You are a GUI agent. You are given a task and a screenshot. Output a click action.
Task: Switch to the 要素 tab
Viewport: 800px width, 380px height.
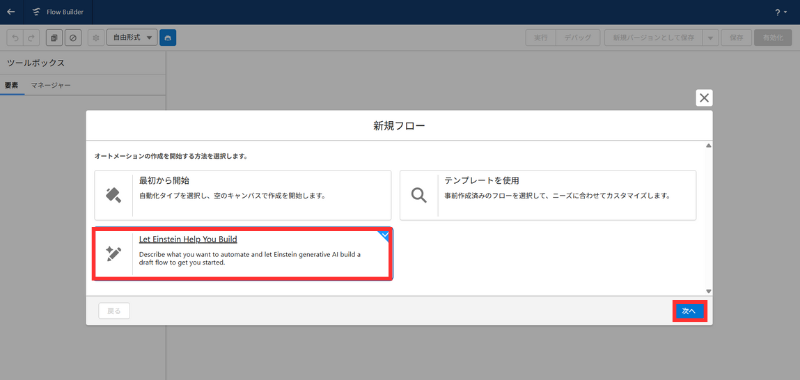pyautogui.click(x=12, y=85)
